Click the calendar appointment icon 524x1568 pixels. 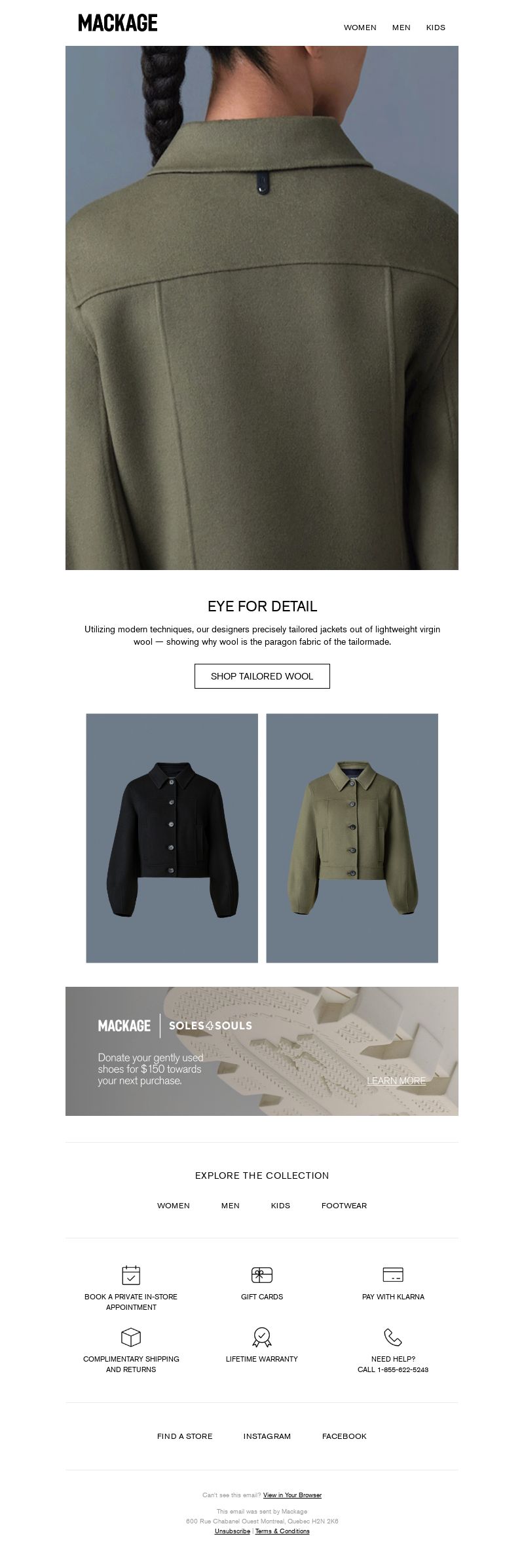tap(131, 1274)
